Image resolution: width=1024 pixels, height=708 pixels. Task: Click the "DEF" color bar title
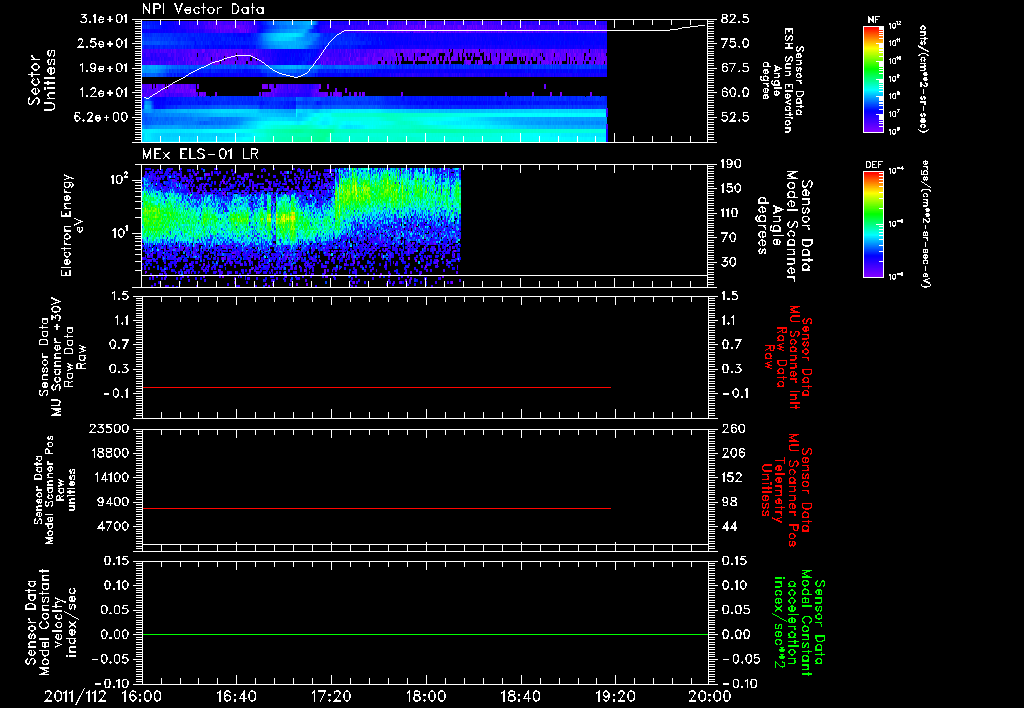tap(873, 165)
